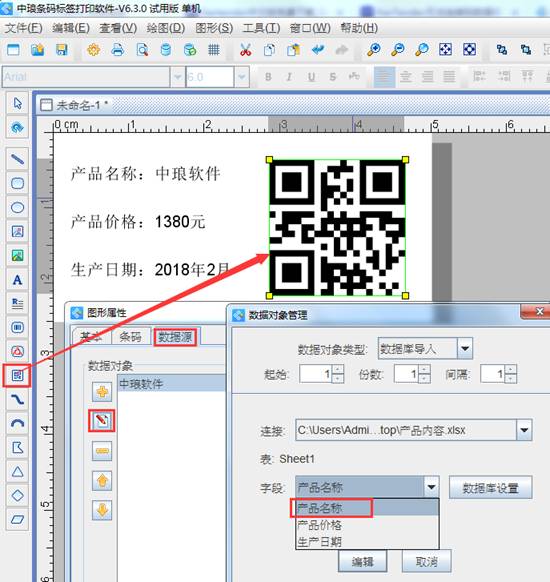Remove the data object with the minus icon
The image size is (550, 582).
(x=102, y=451)
